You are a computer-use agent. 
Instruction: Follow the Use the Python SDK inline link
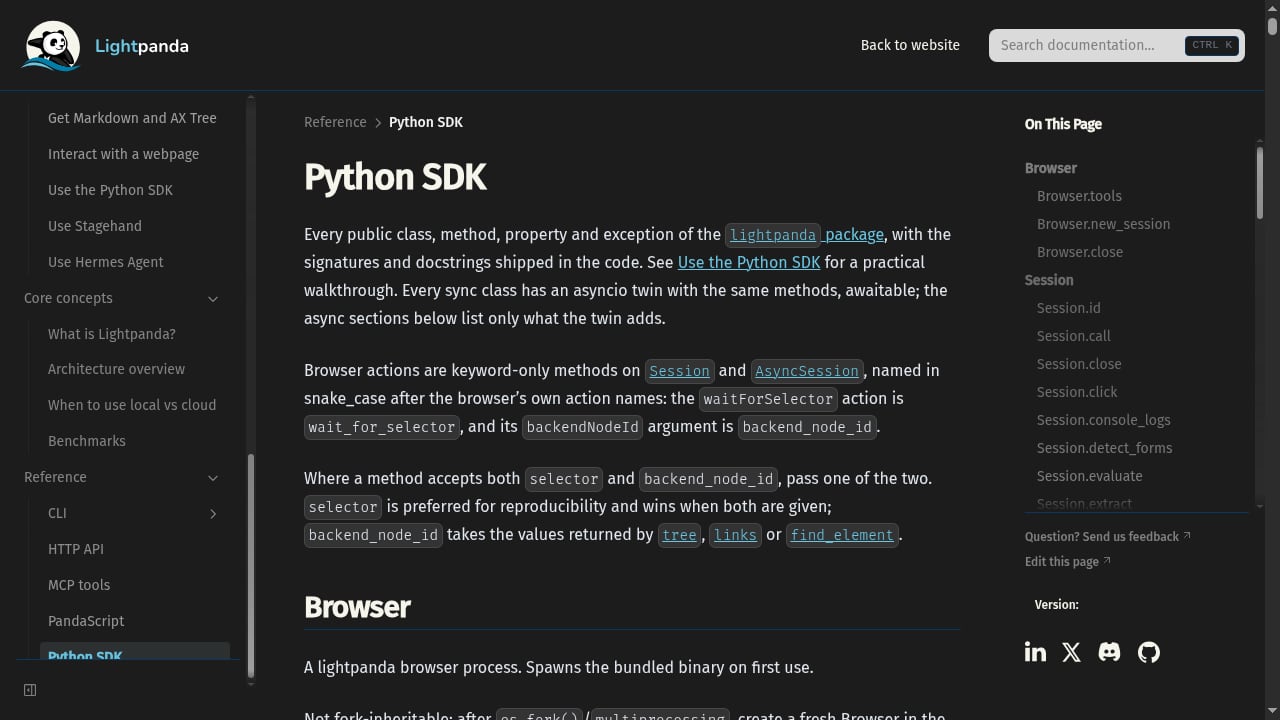tap(749, 262)
